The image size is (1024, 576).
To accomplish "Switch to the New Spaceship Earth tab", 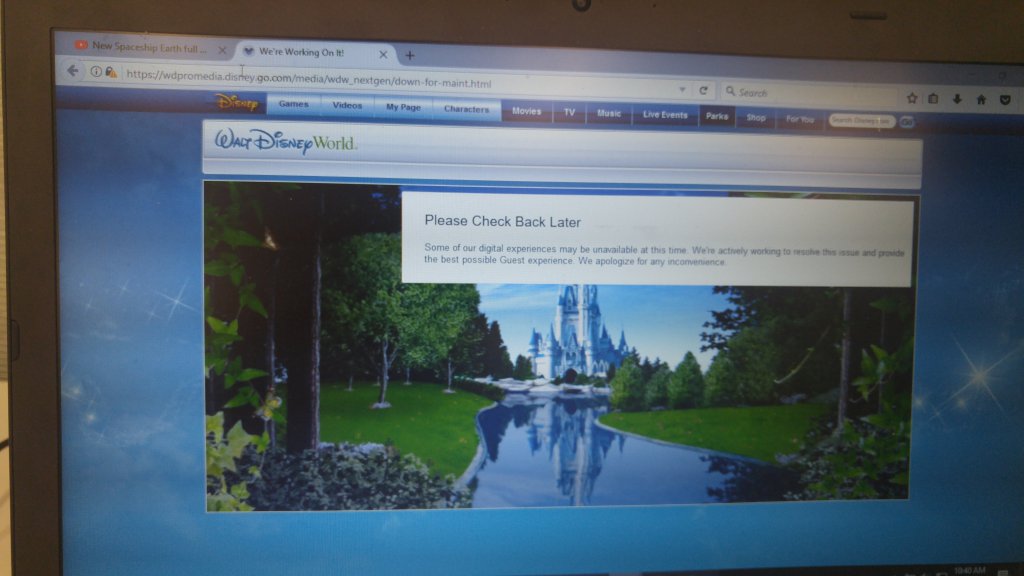I will tap(148, 46).
